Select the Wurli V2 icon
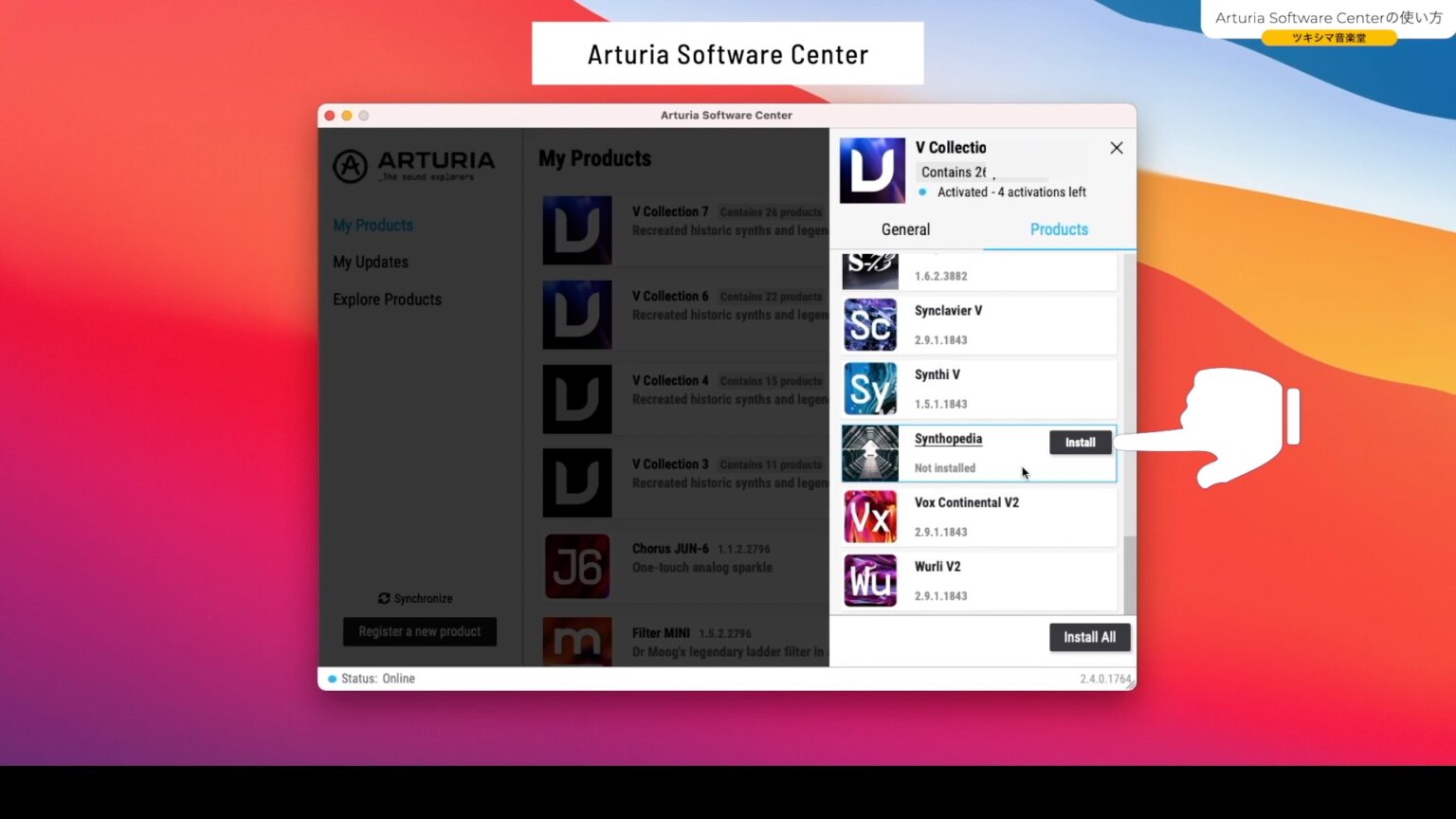The height and width of the screenshot is (819, 1456). click(869, 580)
